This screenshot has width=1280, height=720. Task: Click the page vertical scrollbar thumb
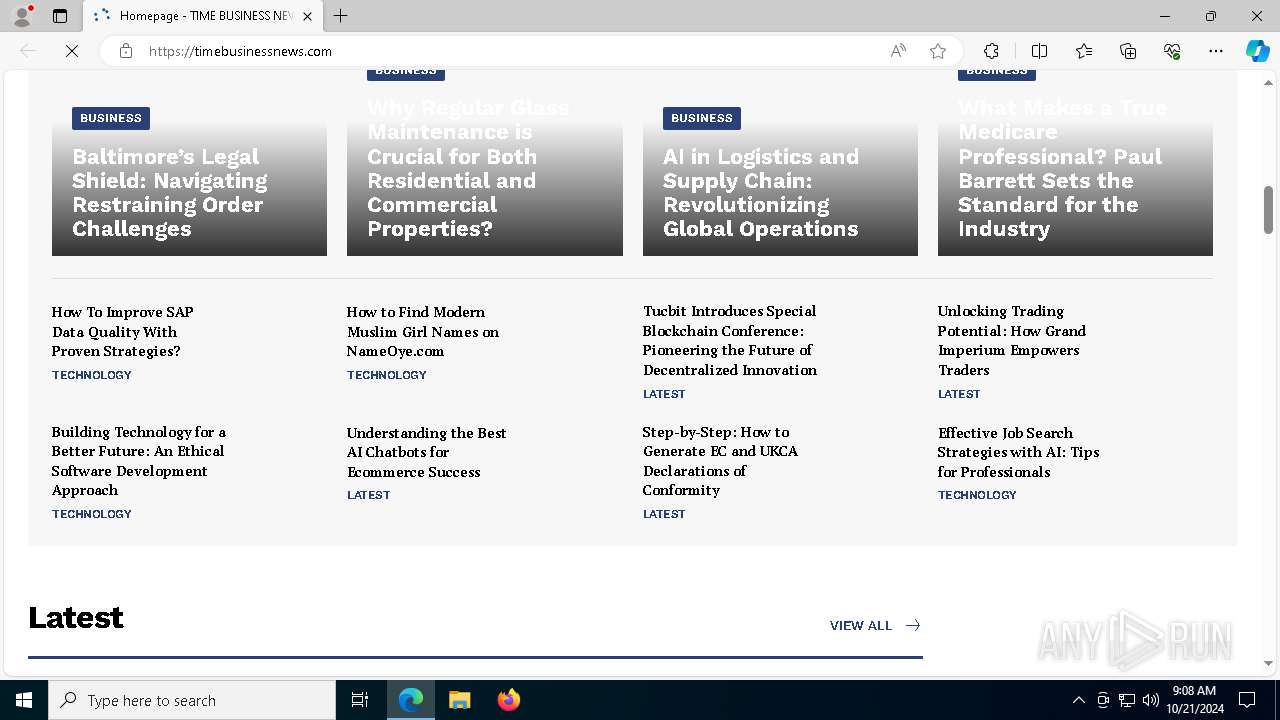1269,210
